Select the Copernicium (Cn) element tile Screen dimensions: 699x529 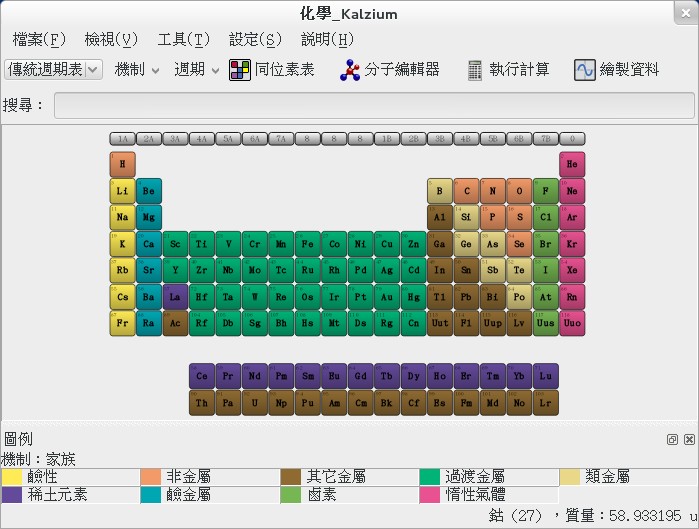413,323
